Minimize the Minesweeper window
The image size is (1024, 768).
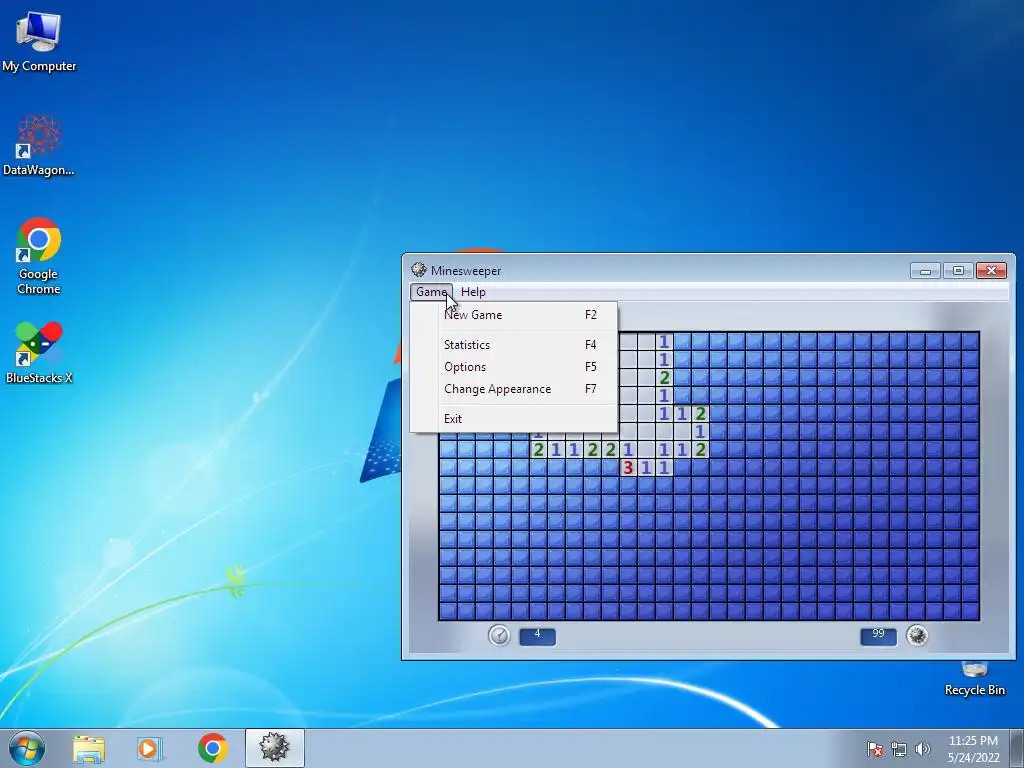click(925, 270)
